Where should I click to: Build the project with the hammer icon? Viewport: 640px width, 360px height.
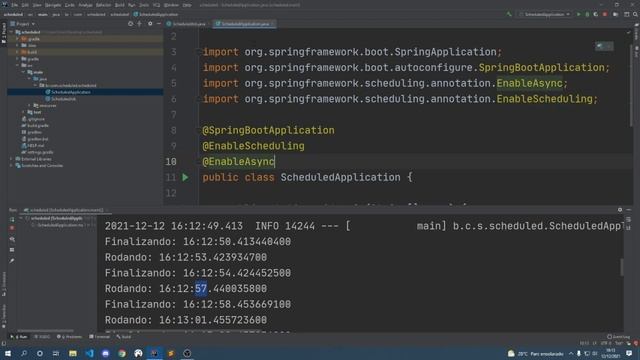pyautogui.click(x=509, y=14)
